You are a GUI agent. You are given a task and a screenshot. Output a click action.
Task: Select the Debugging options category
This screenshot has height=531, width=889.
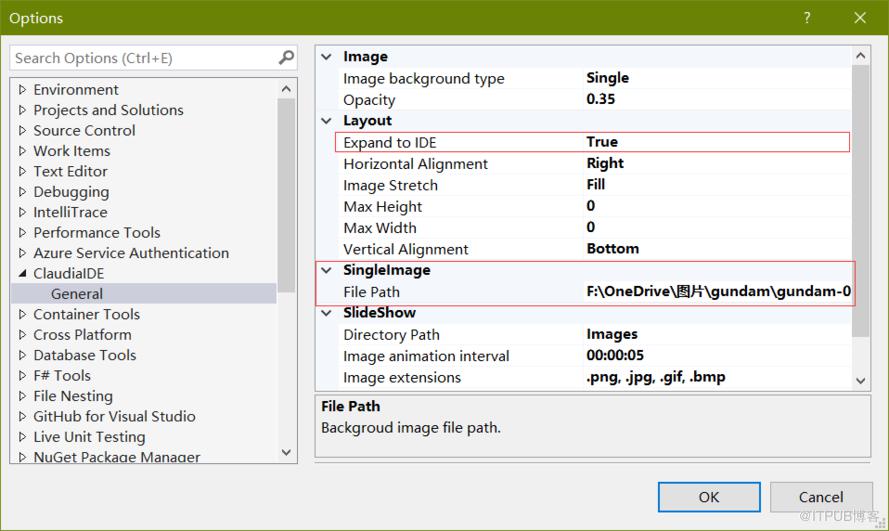tap(71, 192)
